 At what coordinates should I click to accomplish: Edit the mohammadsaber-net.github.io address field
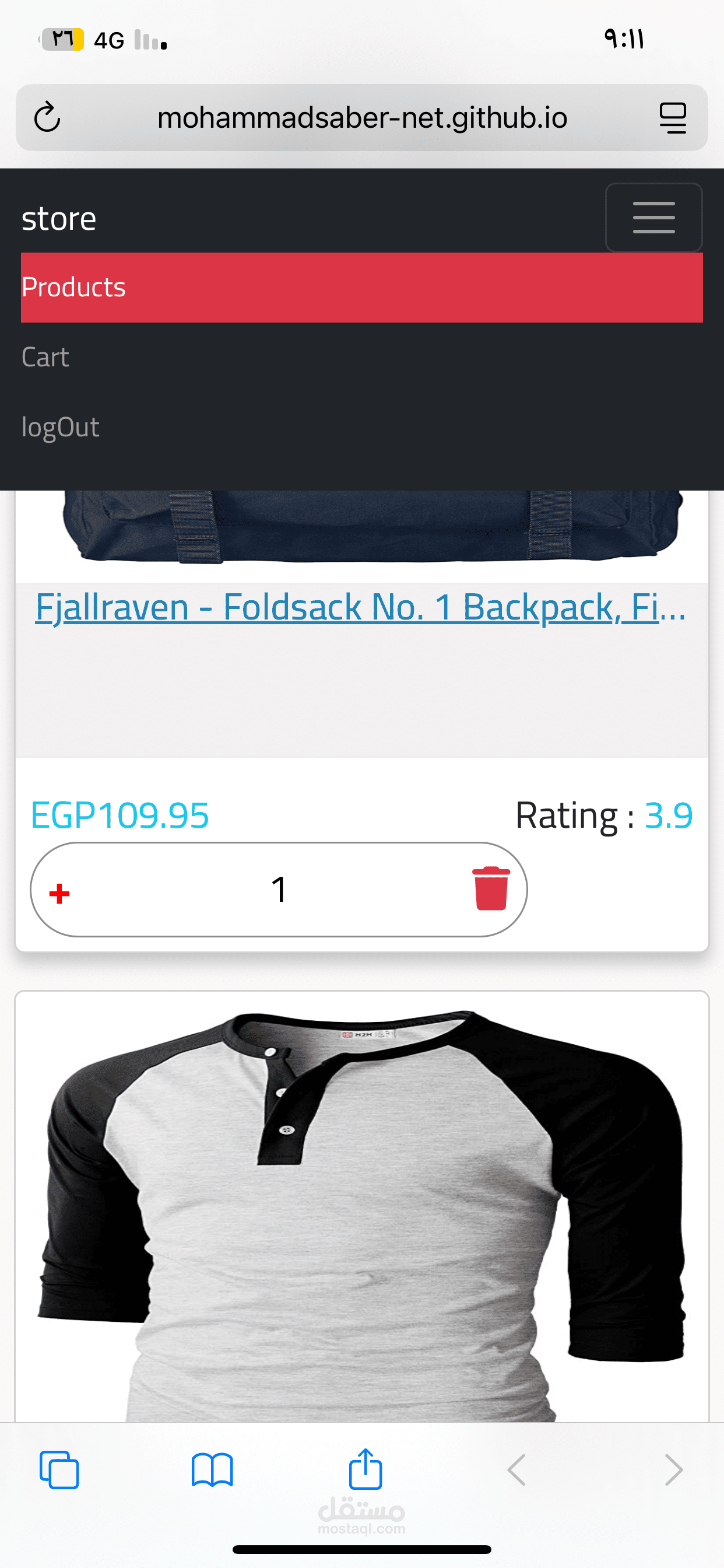click(x=362, y=117)
